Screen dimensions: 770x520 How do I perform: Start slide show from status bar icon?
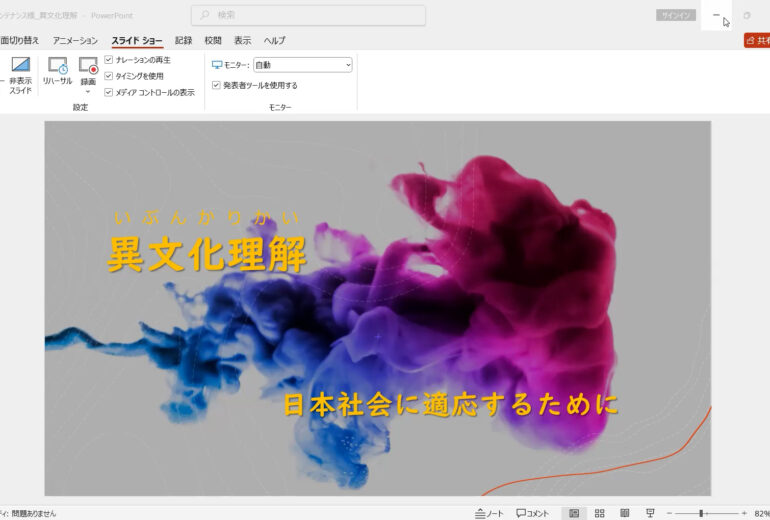pos(650,513)
